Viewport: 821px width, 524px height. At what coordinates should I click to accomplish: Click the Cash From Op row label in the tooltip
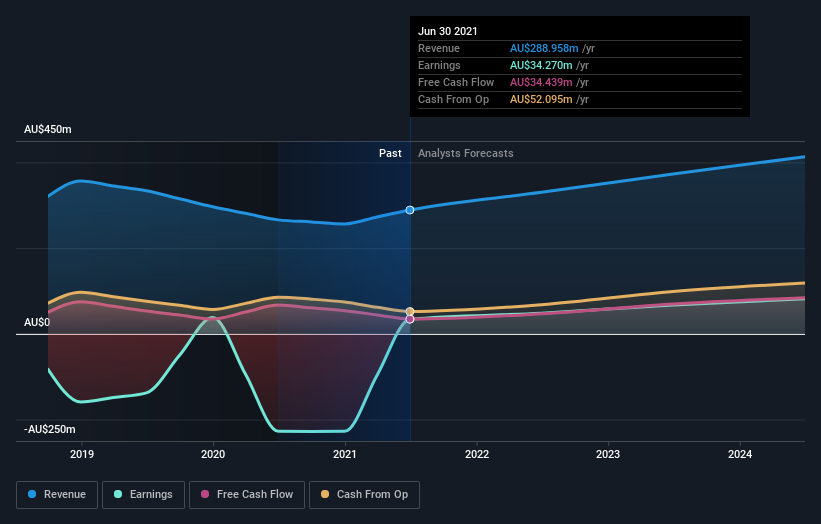tap(453, 99)
